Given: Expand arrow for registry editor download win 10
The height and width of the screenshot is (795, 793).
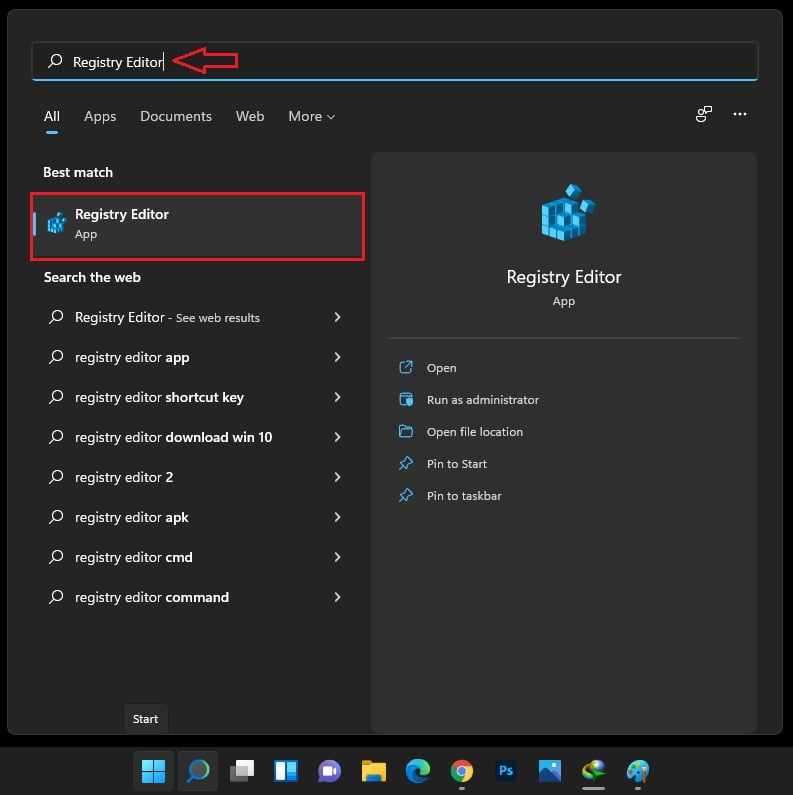Looking at the screenshot, I should pyautogui.click(x=338, y=437).
